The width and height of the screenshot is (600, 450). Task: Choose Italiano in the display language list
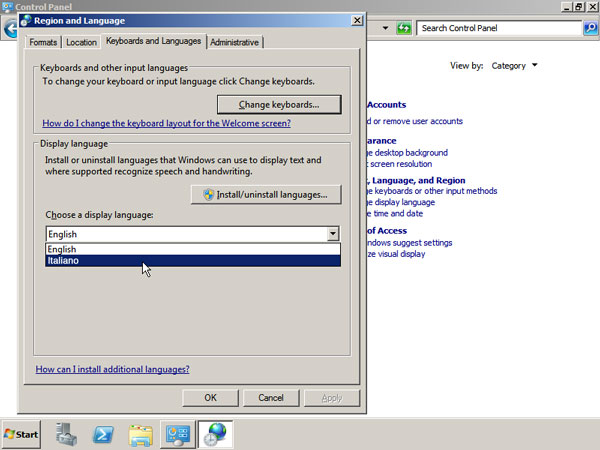click(x=193, y=261)
